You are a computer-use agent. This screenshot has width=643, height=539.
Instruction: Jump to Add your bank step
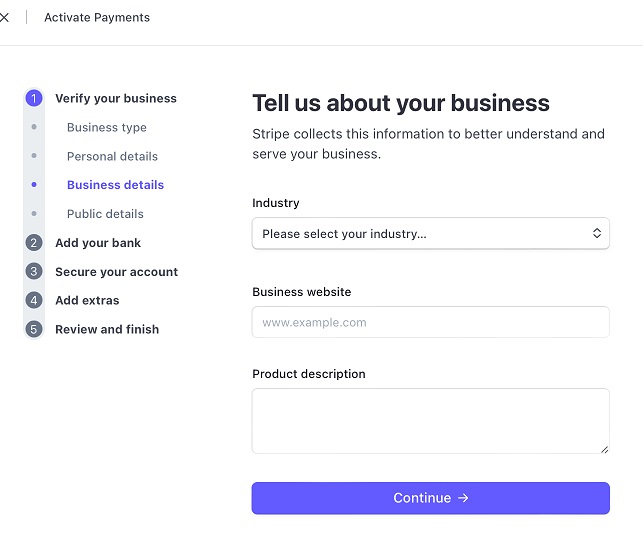click(98, 243)
